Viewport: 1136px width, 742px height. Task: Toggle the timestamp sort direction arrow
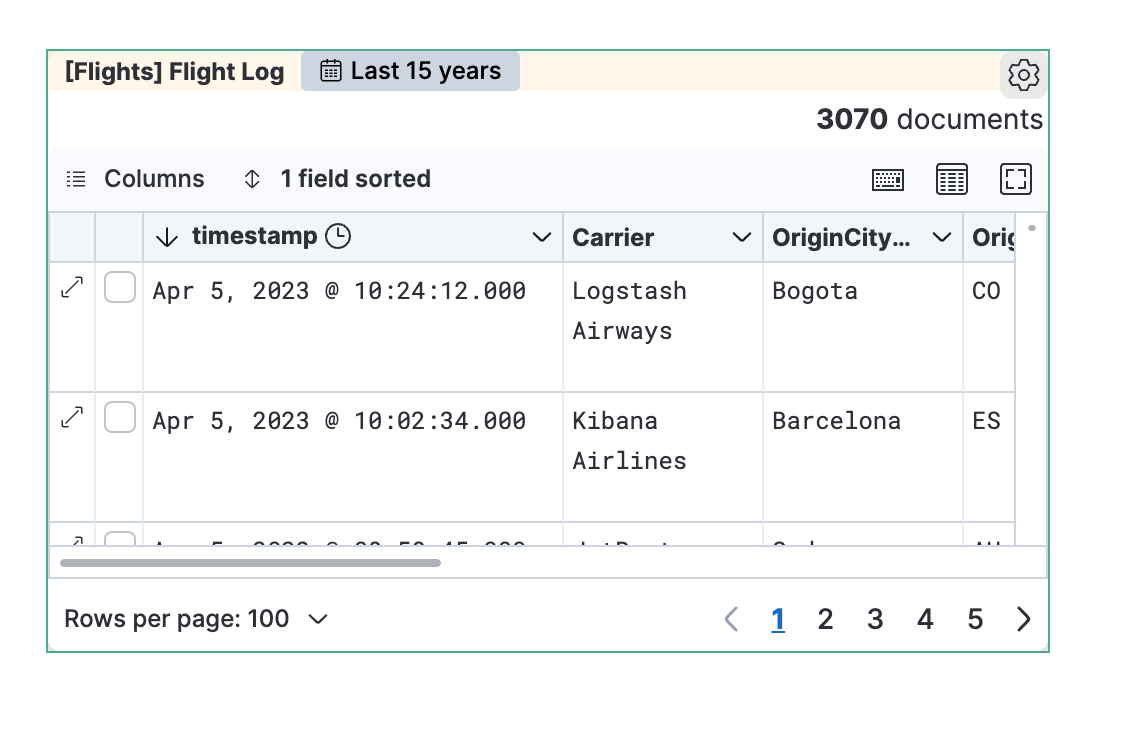(167, 236)
